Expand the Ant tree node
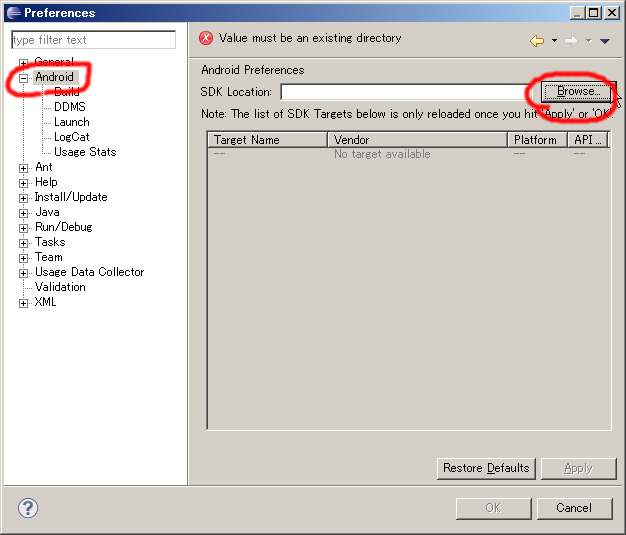The image size is (626, 535). [x=23, y=168]
